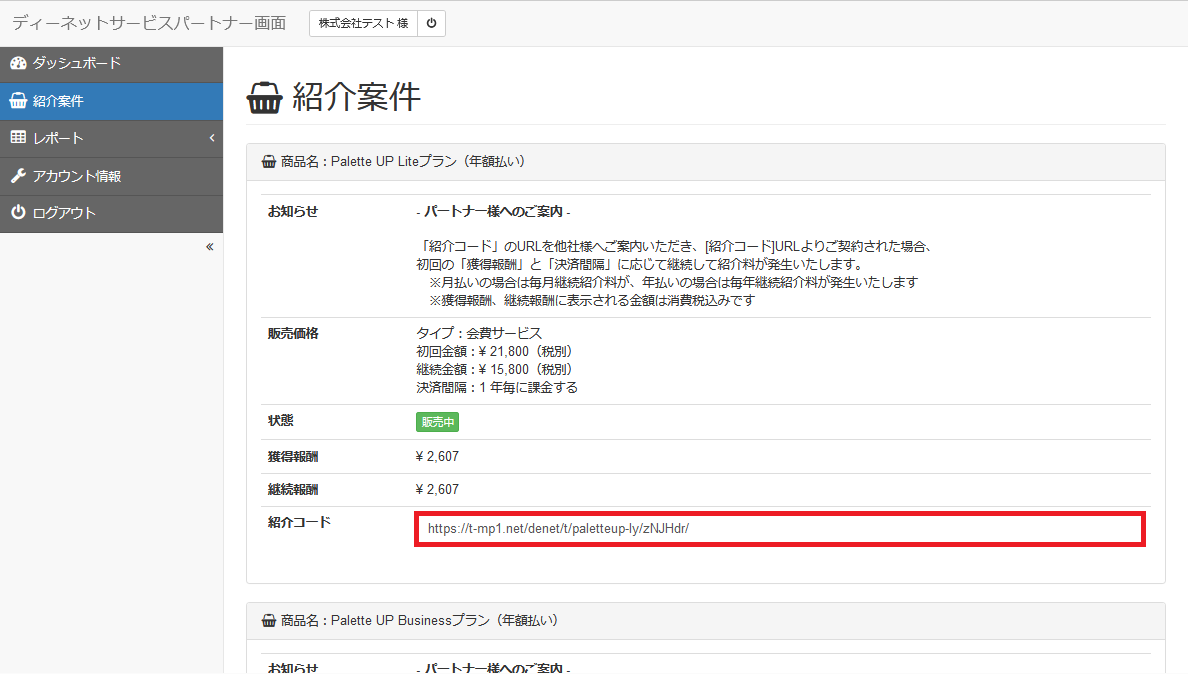This screenshot has height=674, width=1188.
Task: Click the green 販売中 status badge
Action: coord(437,422)
